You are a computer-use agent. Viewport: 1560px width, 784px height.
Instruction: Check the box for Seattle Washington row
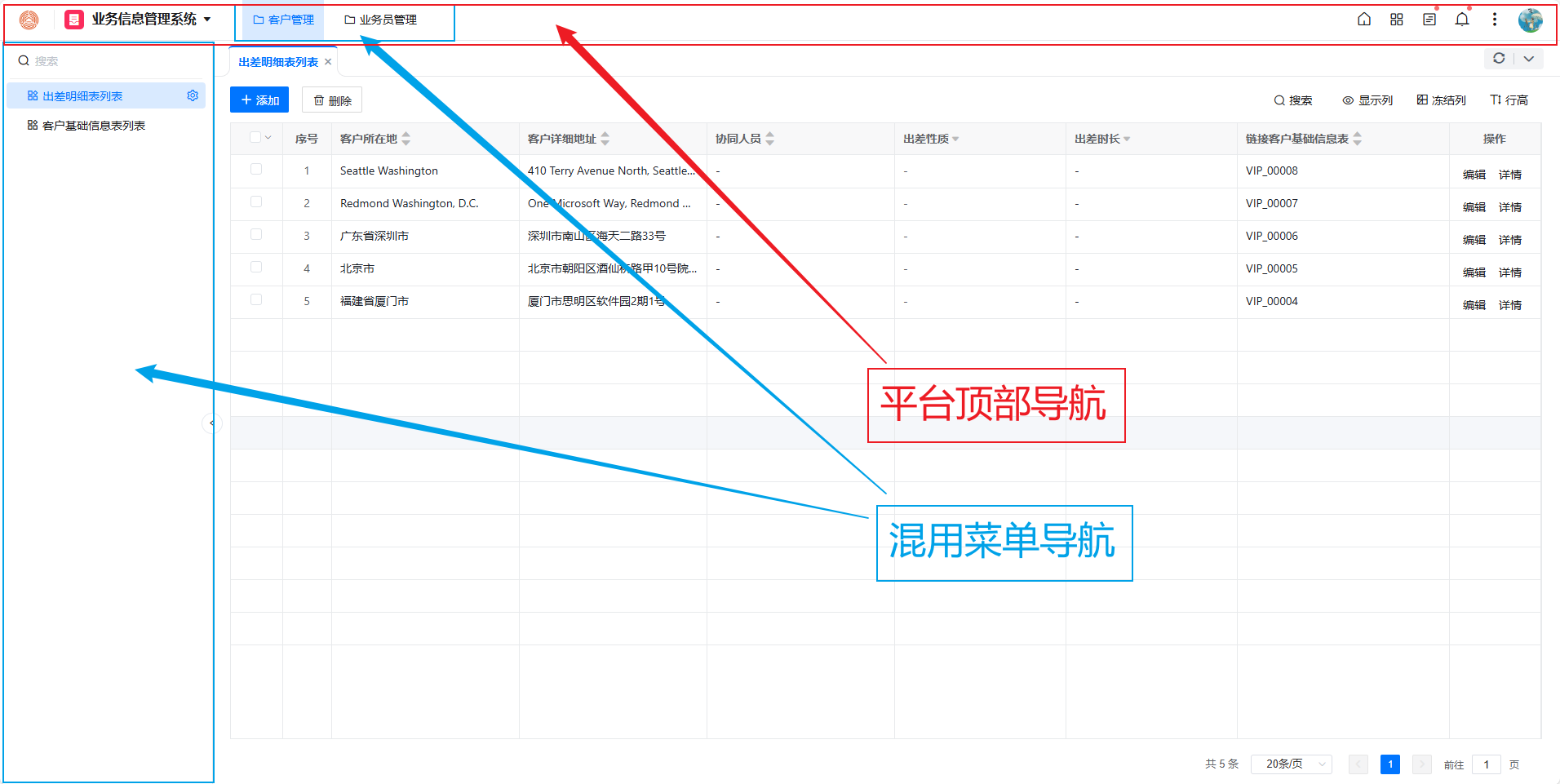click(256, 170)
